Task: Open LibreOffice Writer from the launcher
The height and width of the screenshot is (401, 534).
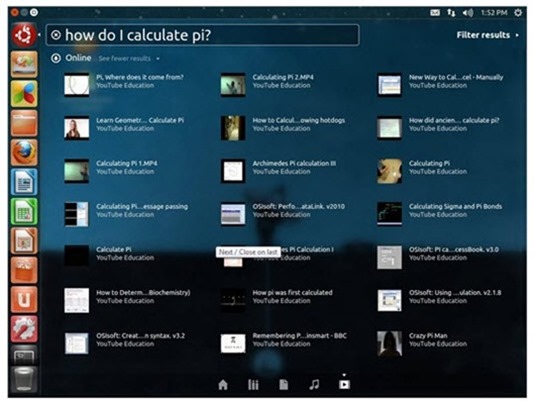Action: click(x=24, y=182)
